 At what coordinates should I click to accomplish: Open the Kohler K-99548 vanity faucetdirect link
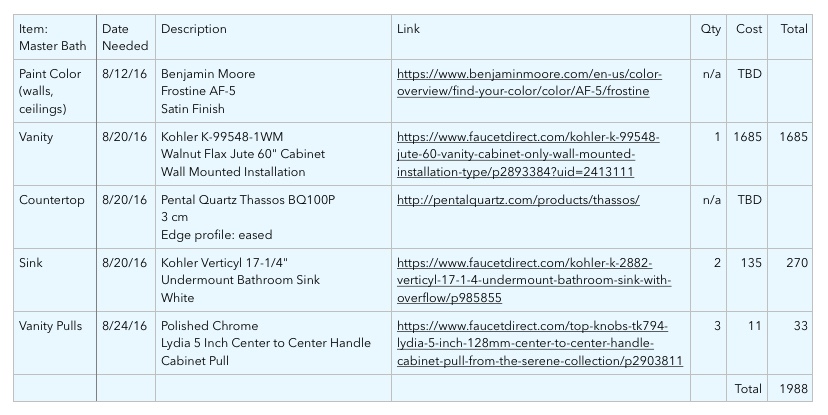tap(528, 154)
